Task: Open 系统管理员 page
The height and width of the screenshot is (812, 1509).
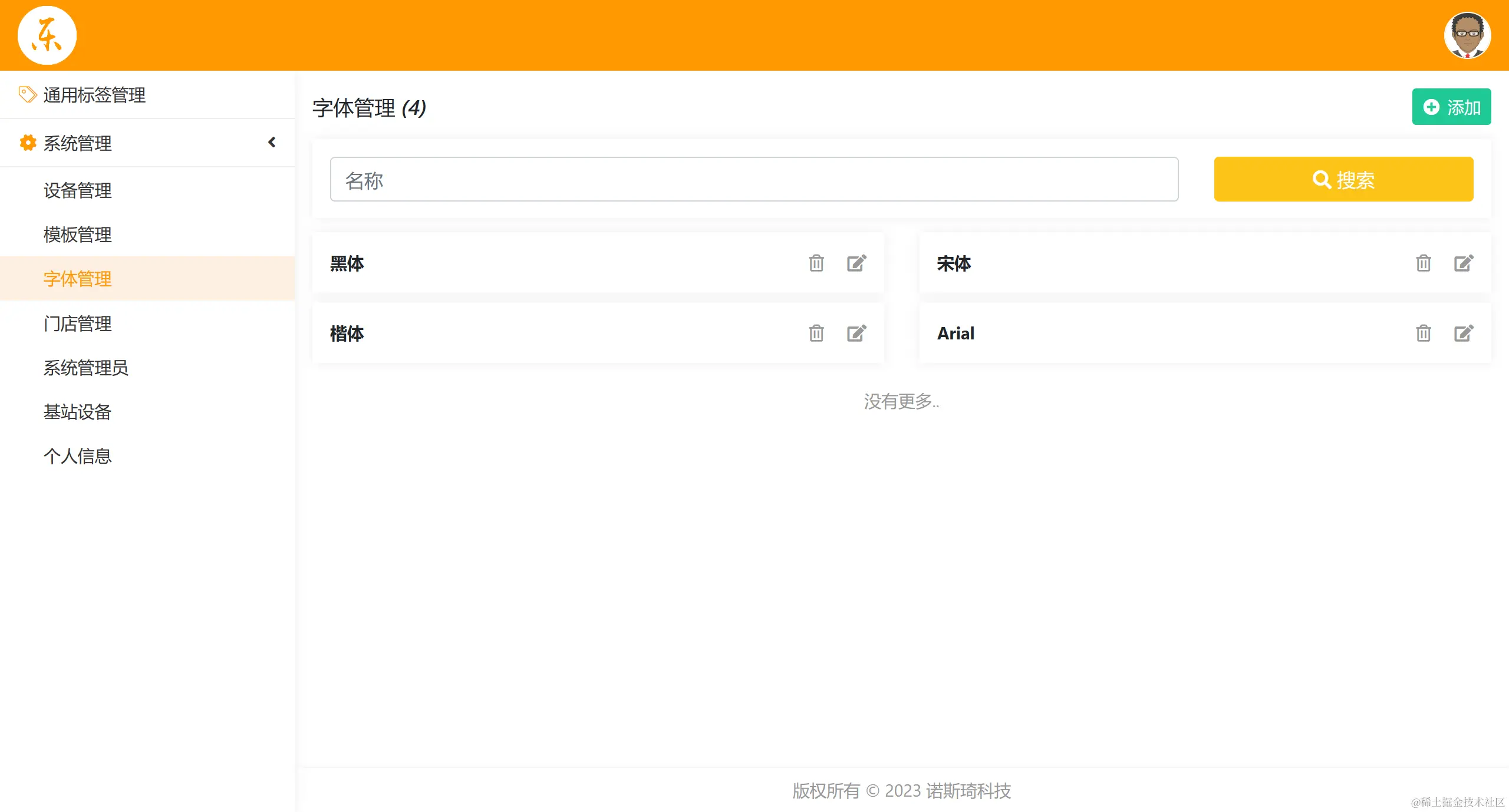Action: click(86, 368)
